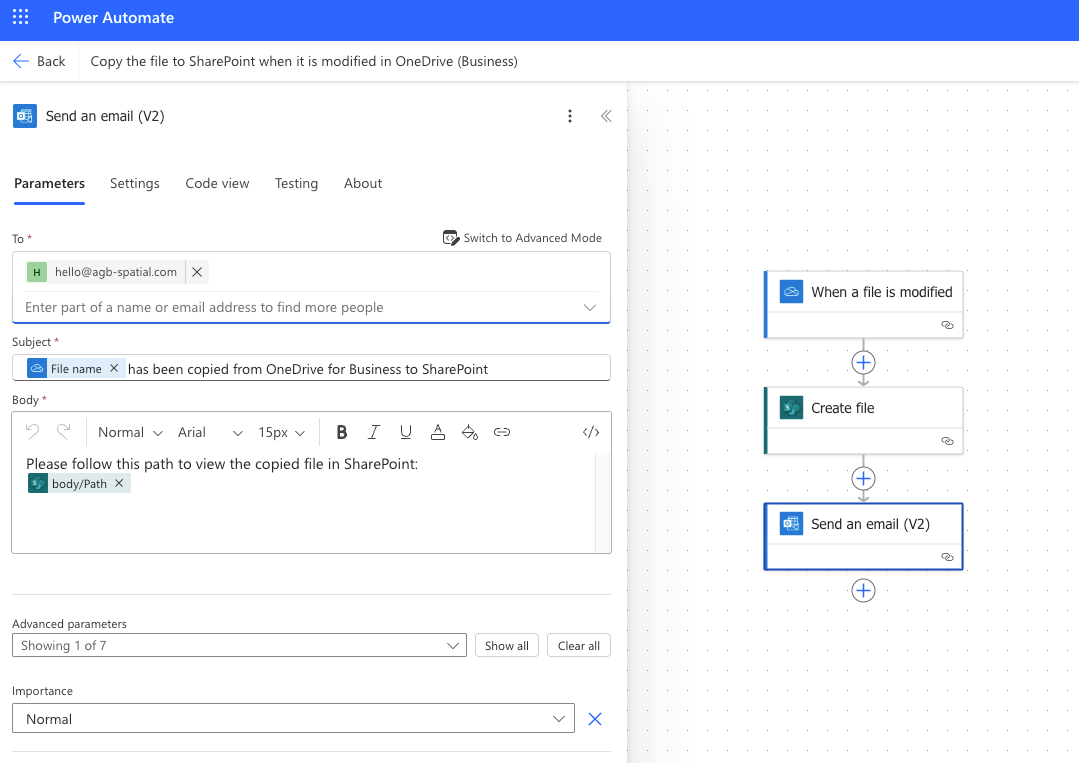The height and width of the screenshot is (763, 1079).
Task: Open the Testing tab
Action: click(x=297, y=184)
